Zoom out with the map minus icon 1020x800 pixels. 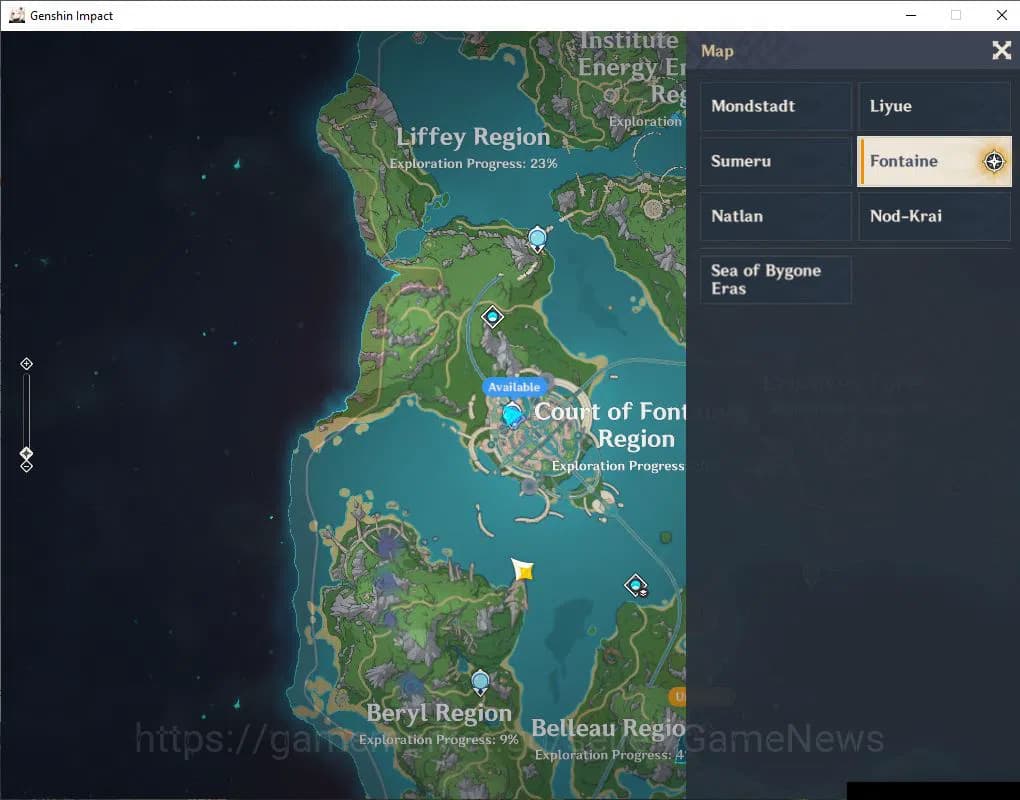[26, 466]
